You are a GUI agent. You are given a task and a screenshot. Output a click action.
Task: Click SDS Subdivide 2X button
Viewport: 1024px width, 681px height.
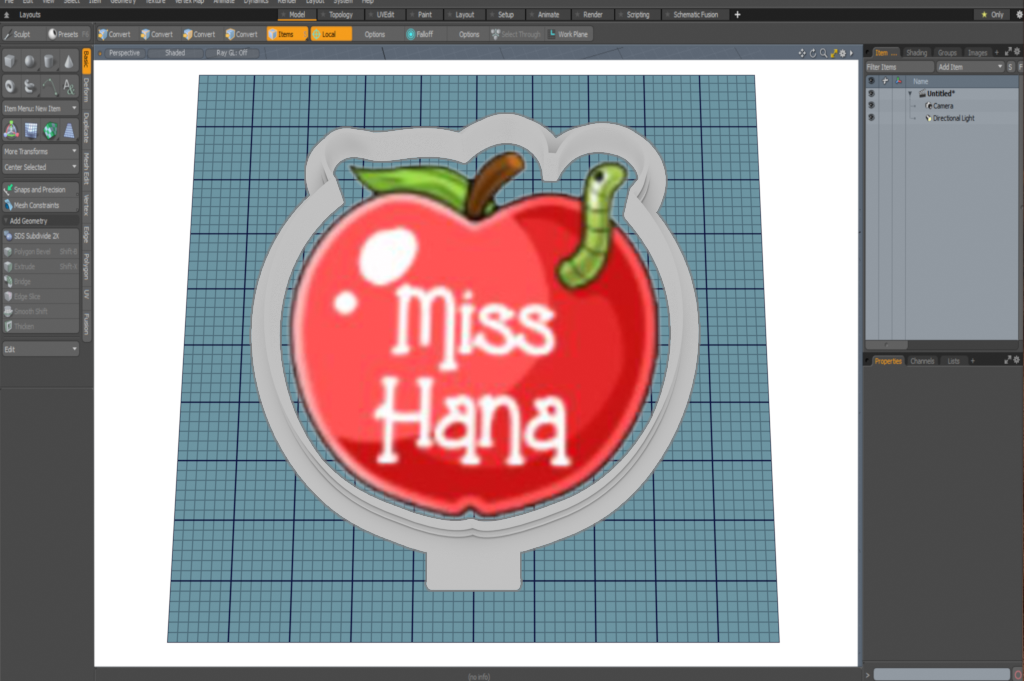pyautogui.click(x=40, y=236)
